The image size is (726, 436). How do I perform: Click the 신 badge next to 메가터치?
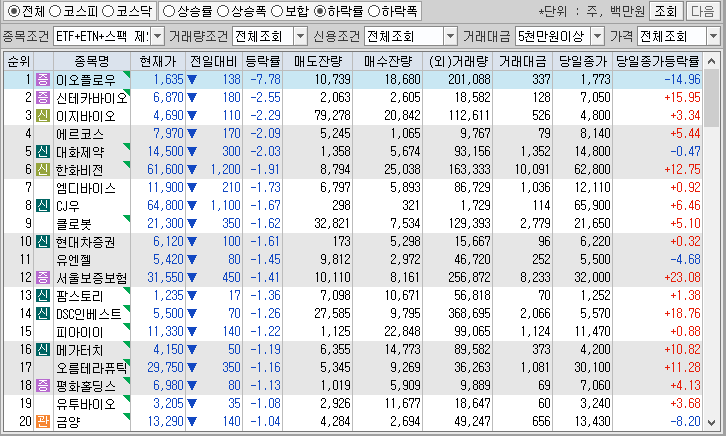point(43,349)
